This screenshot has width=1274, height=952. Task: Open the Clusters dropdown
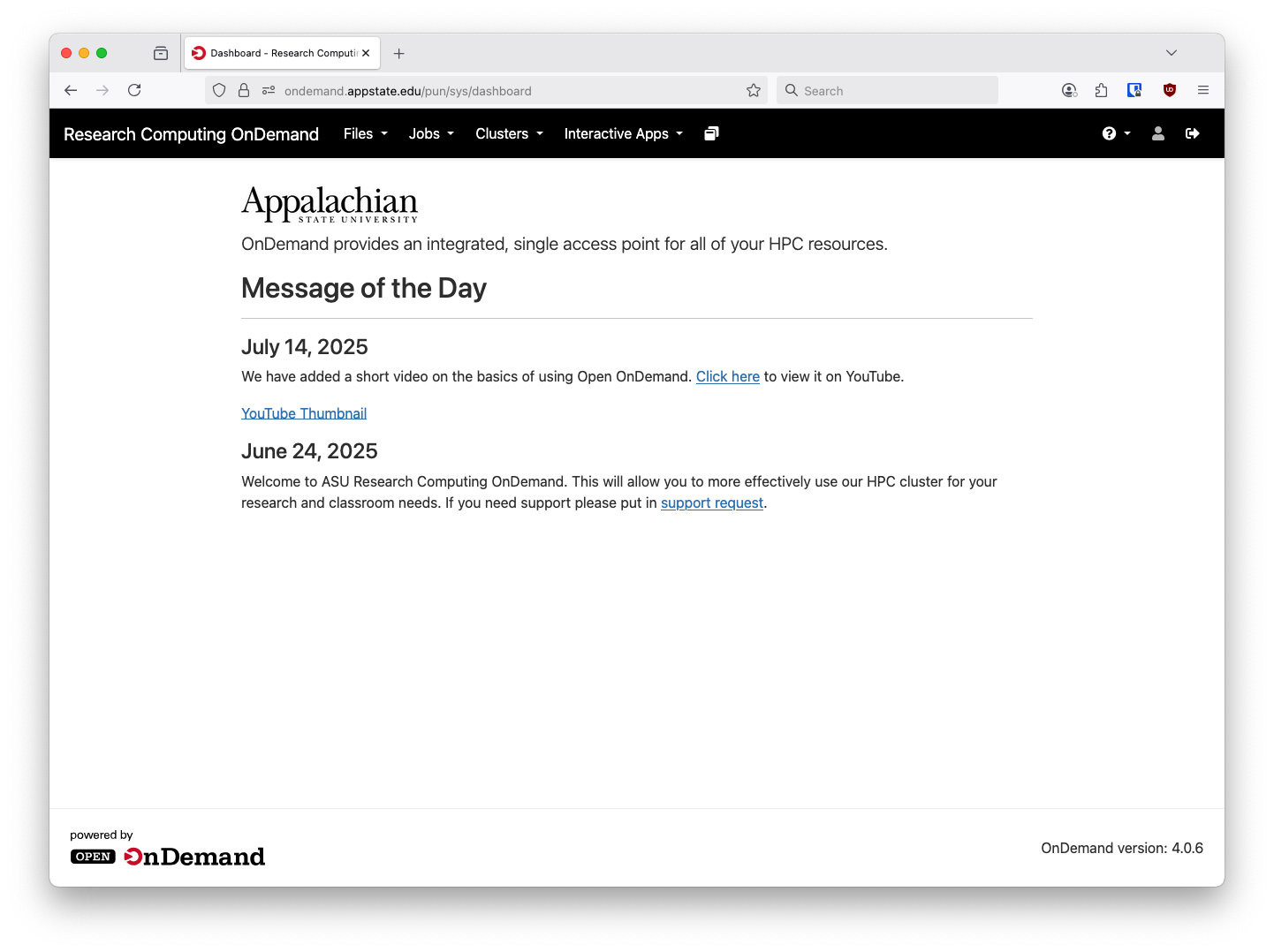508,133
